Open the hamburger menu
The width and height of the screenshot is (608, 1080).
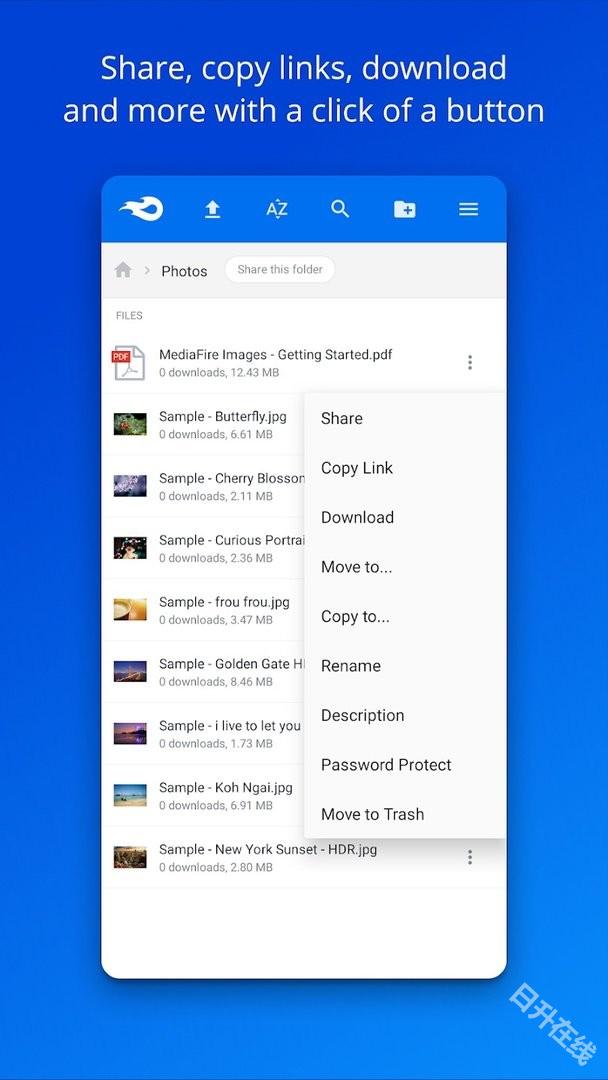pos(468,209)
